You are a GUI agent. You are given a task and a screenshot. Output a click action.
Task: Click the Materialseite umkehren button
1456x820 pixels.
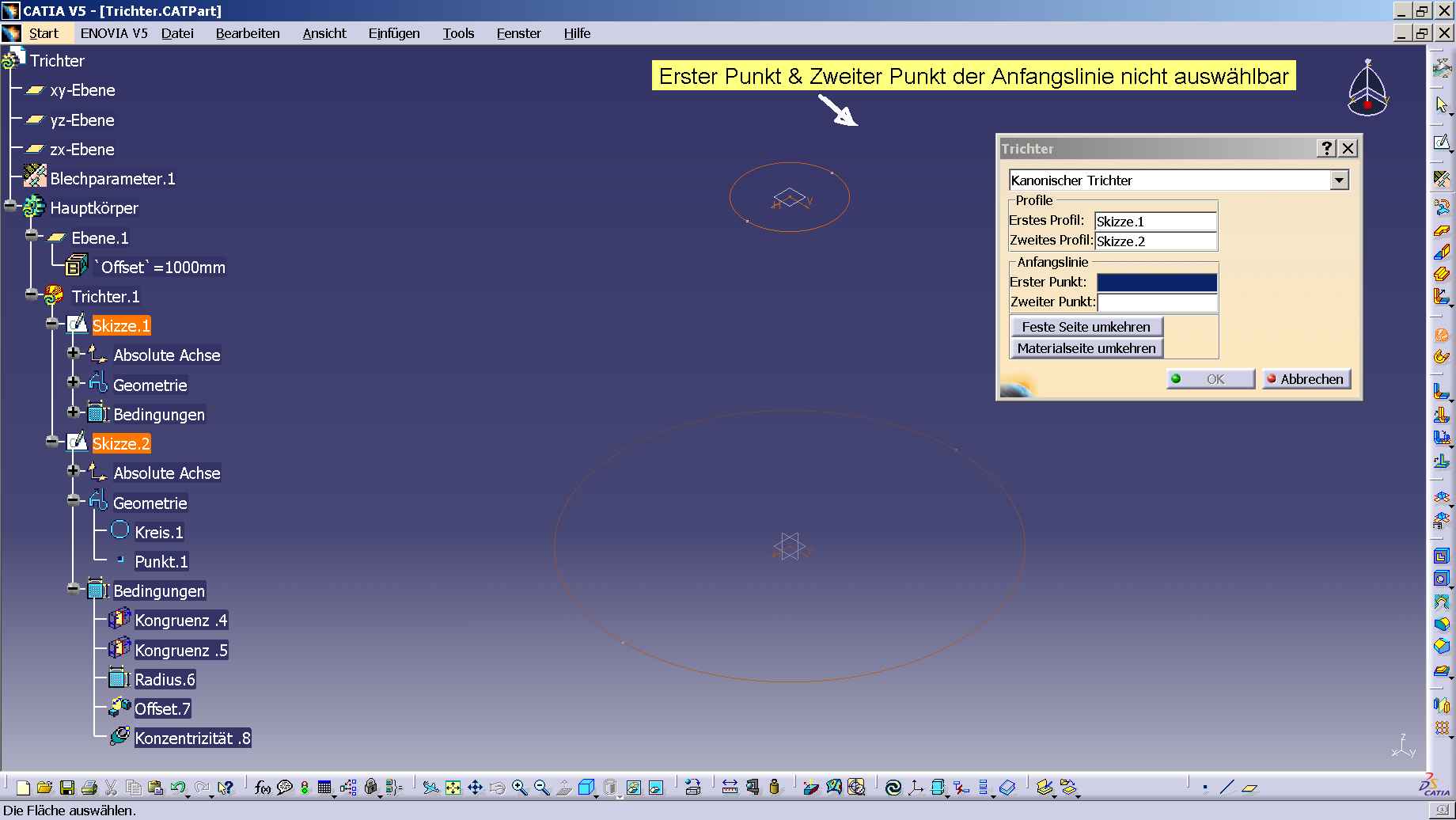[x=1086, y=348]
